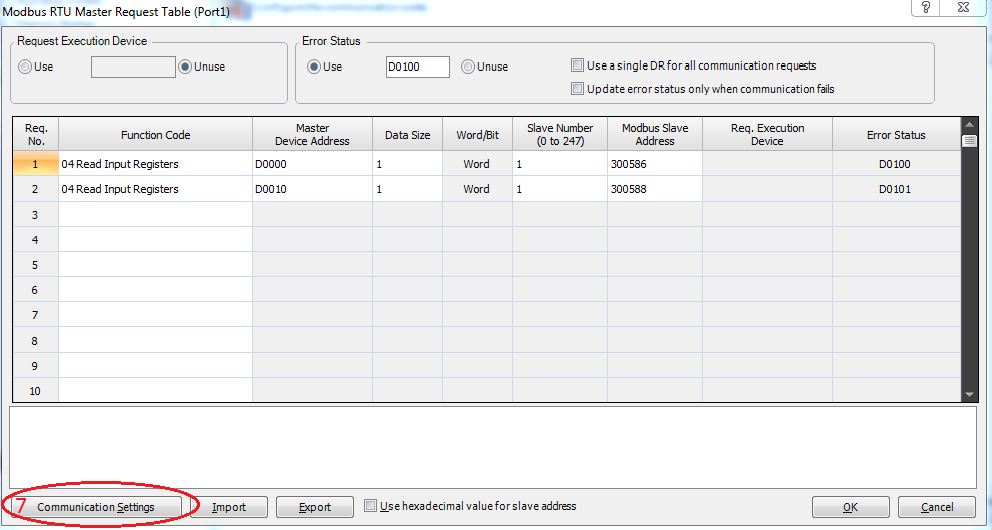Click the Request Execution Device input box

pos(133,67)
